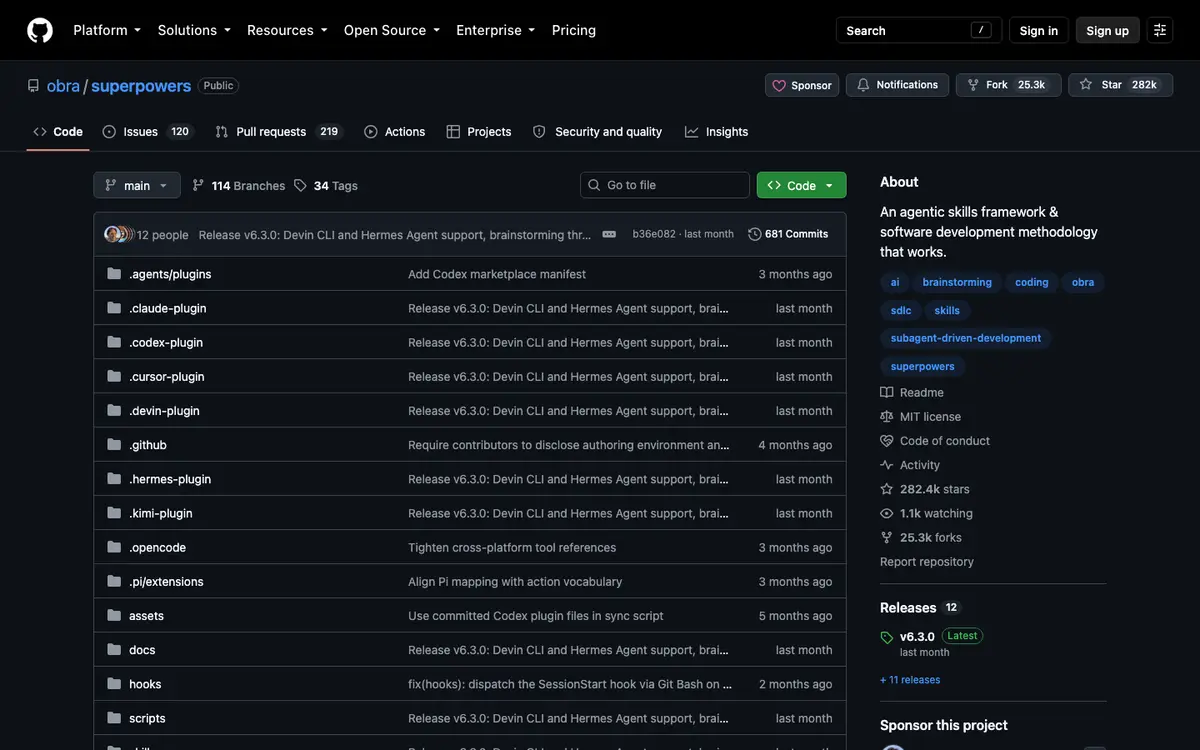Fork the repository with Fork button

tap(1008, 85)
